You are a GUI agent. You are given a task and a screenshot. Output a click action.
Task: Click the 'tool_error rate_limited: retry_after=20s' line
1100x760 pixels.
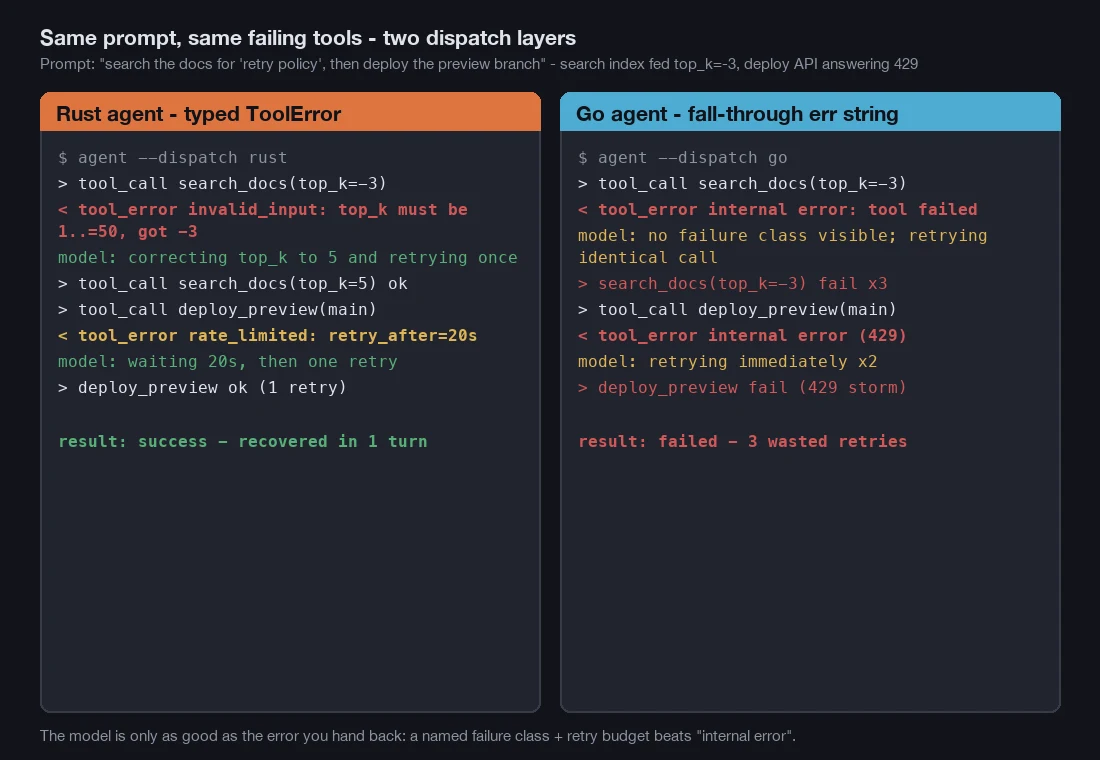click(x=268, y=335)
